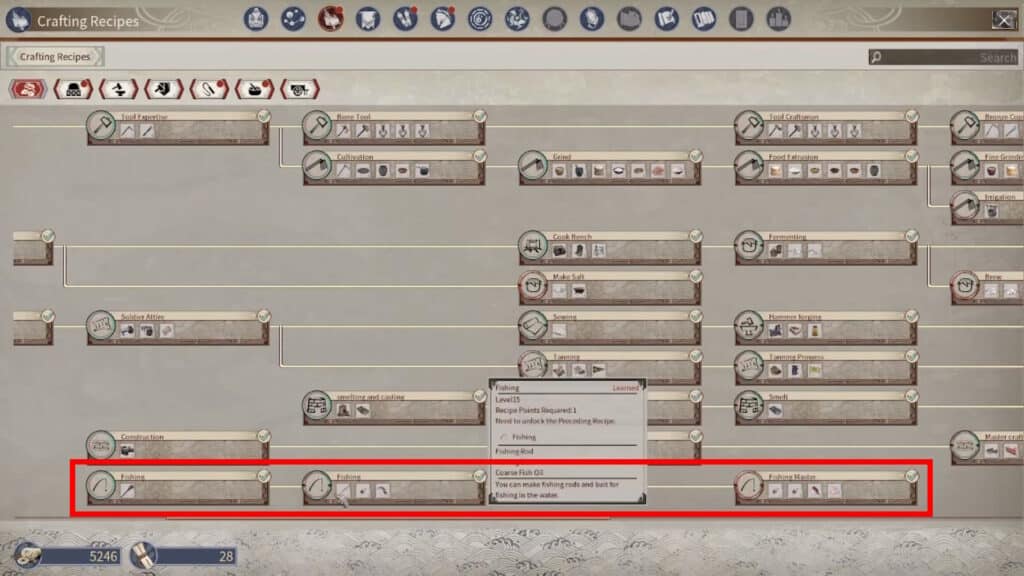Viewport: 1024px width, 576px height.
Task: Select the Tanning recipe round icon
Action: coord(533,365)
